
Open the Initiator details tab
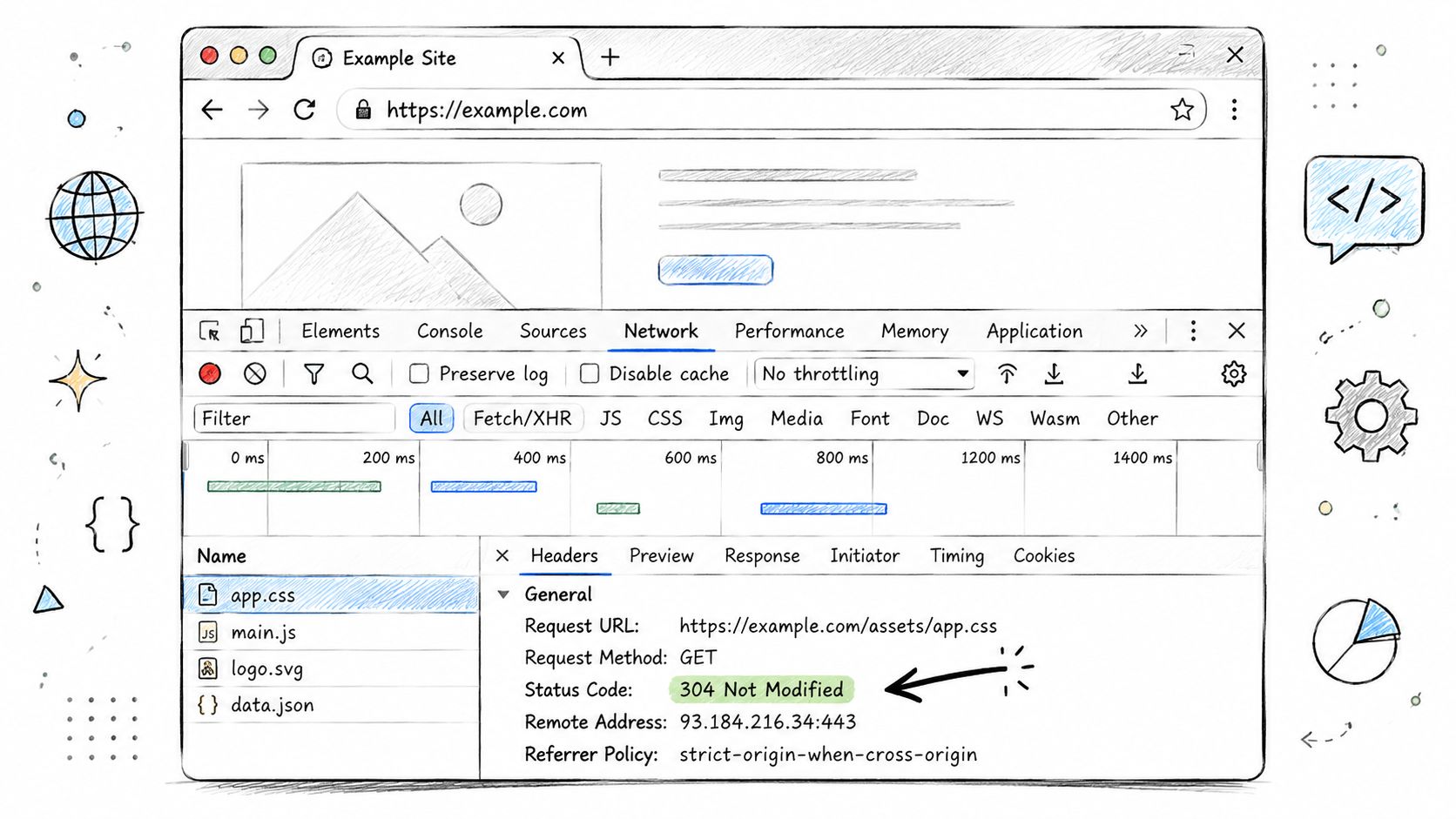tap(865, 555)
